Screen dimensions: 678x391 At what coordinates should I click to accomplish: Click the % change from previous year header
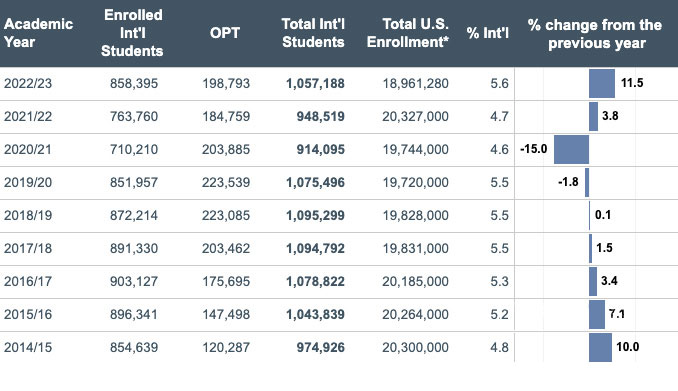(x=595, y=34)
